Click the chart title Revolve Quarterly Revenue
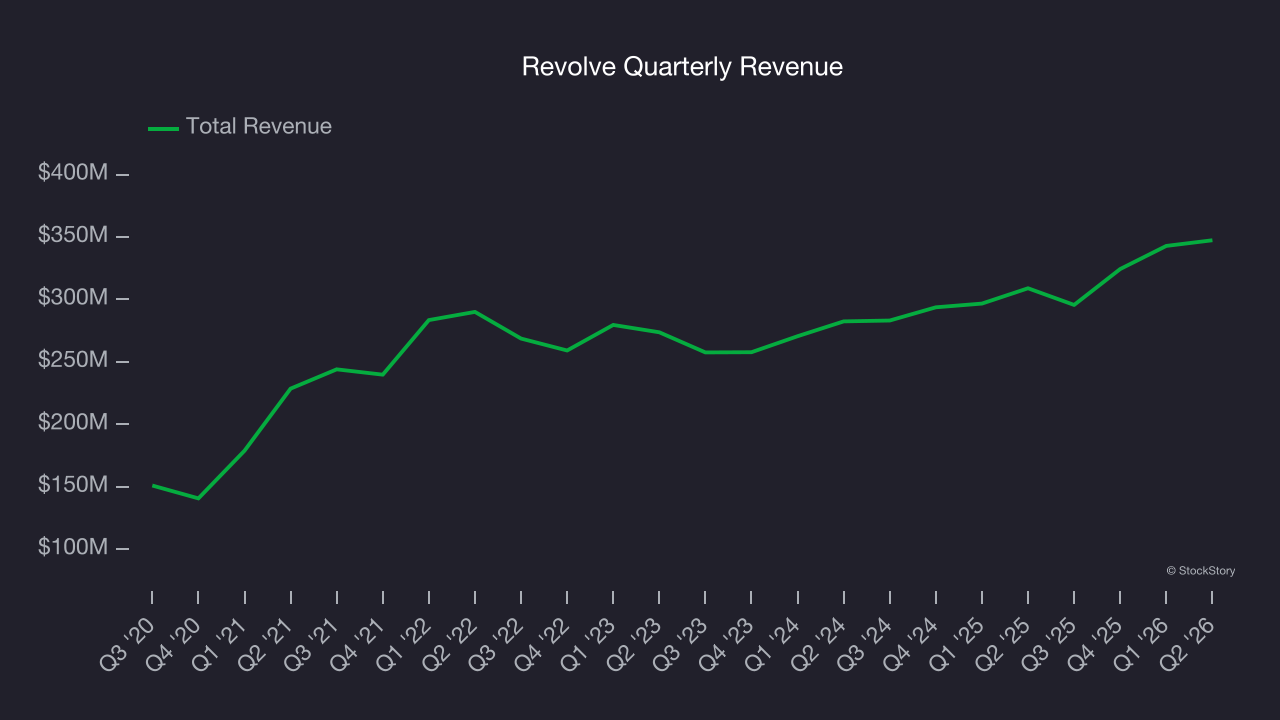 click(x=682, y=67)
